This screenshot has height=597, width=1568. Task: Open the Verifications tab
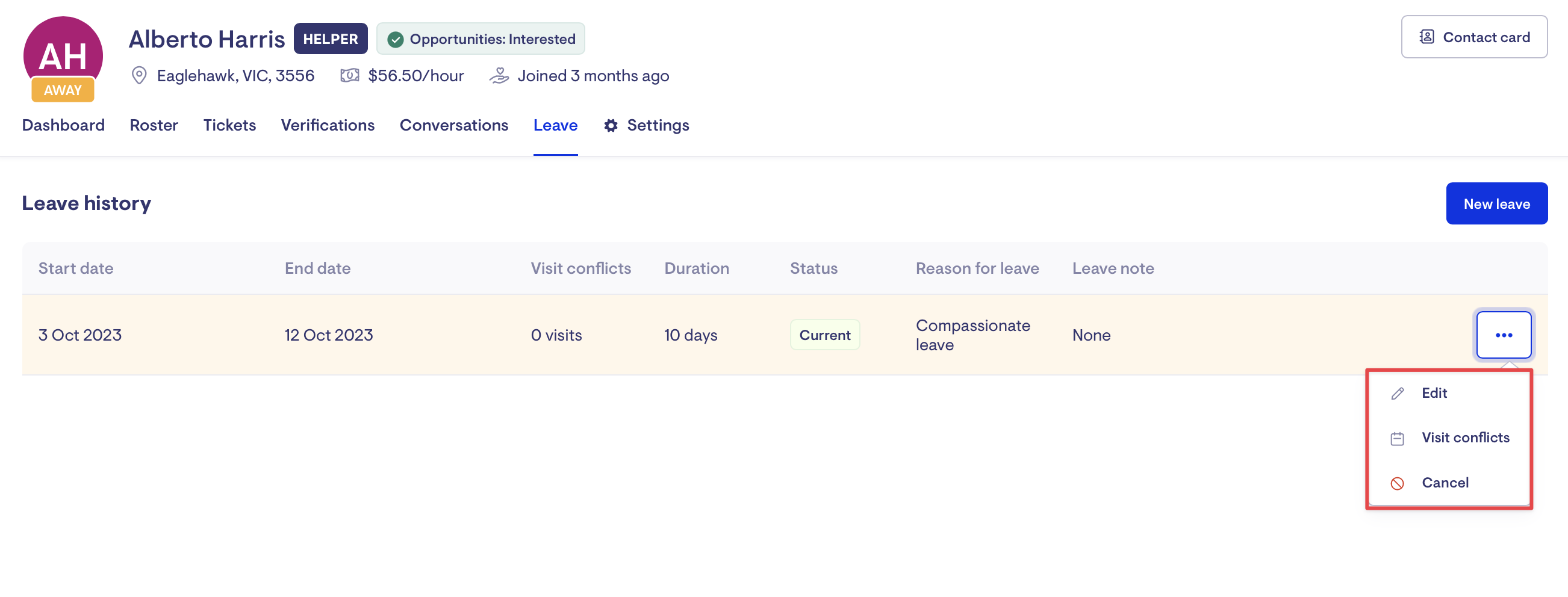[328, 125]
